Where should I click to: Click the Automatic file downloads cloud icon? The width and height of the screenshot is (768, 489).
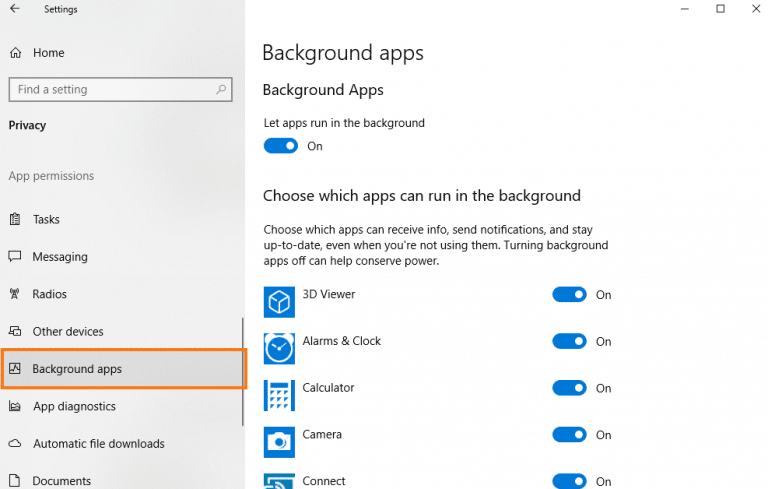15,443
